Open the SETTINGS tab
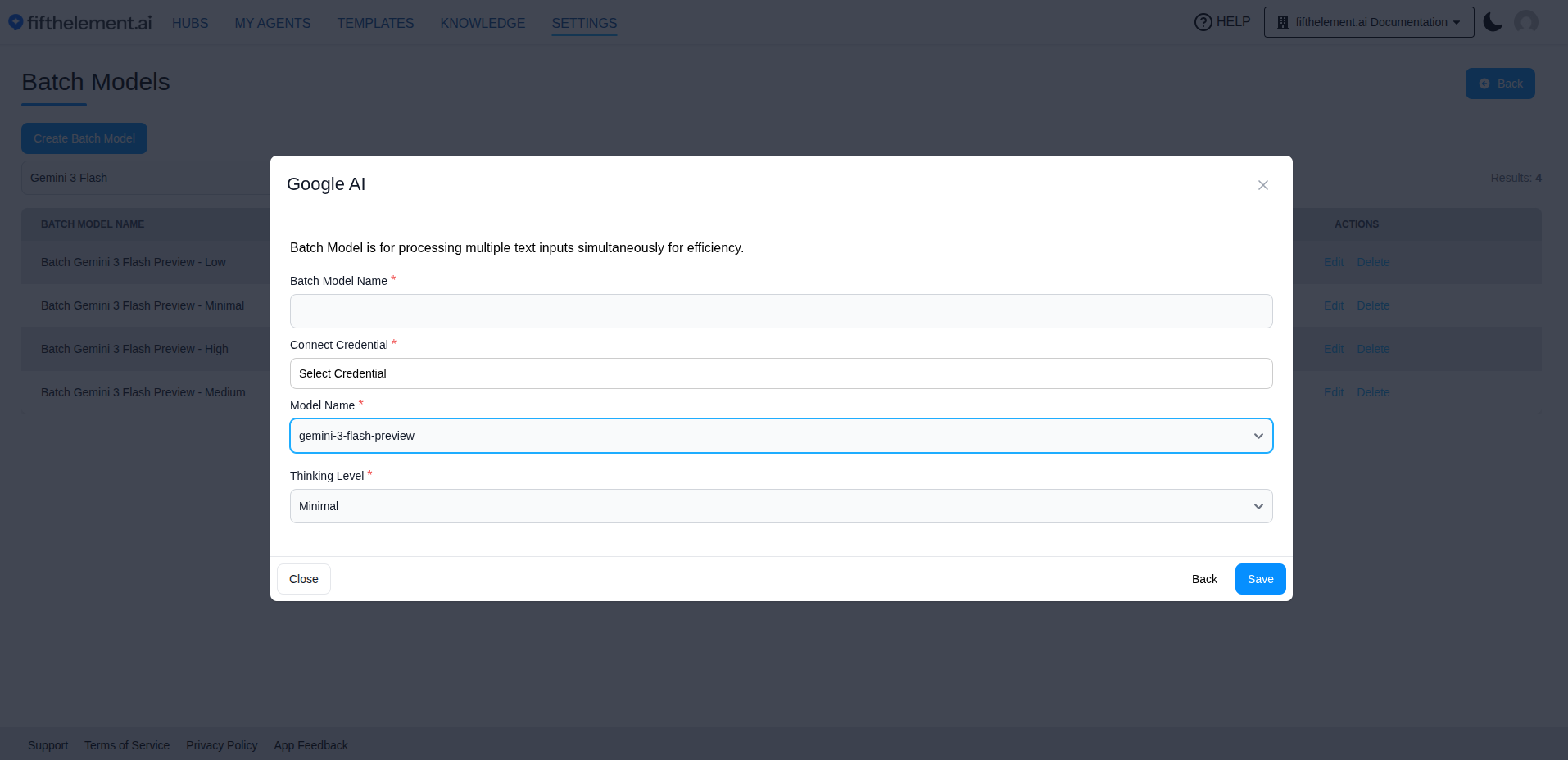 click(x=584, y=23)
